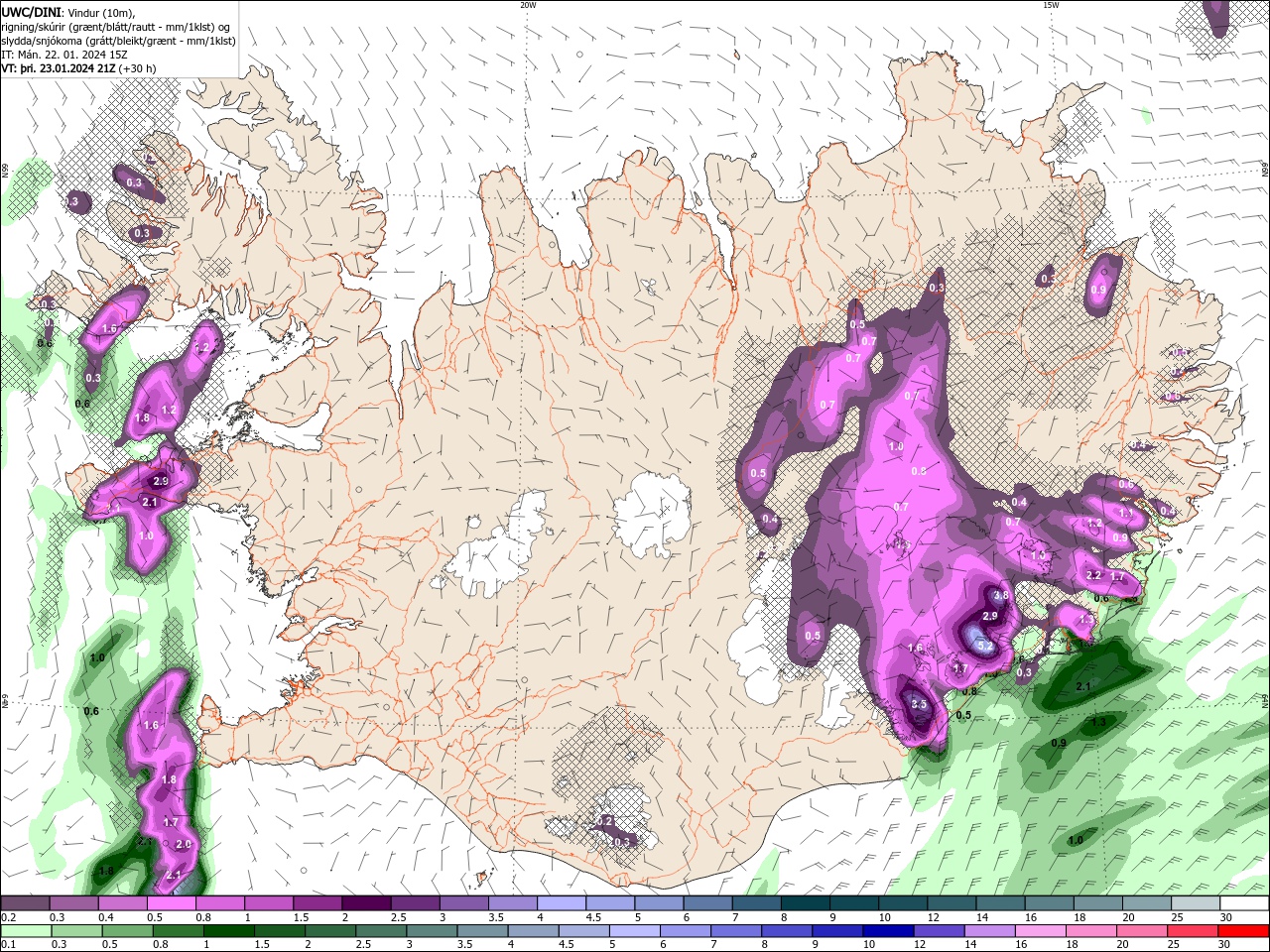Screen dimensions: 1270x952
Task: Click the black '2.1' value in the dark green rain area
Action: pyautogui.click(x=1084, y=686)
